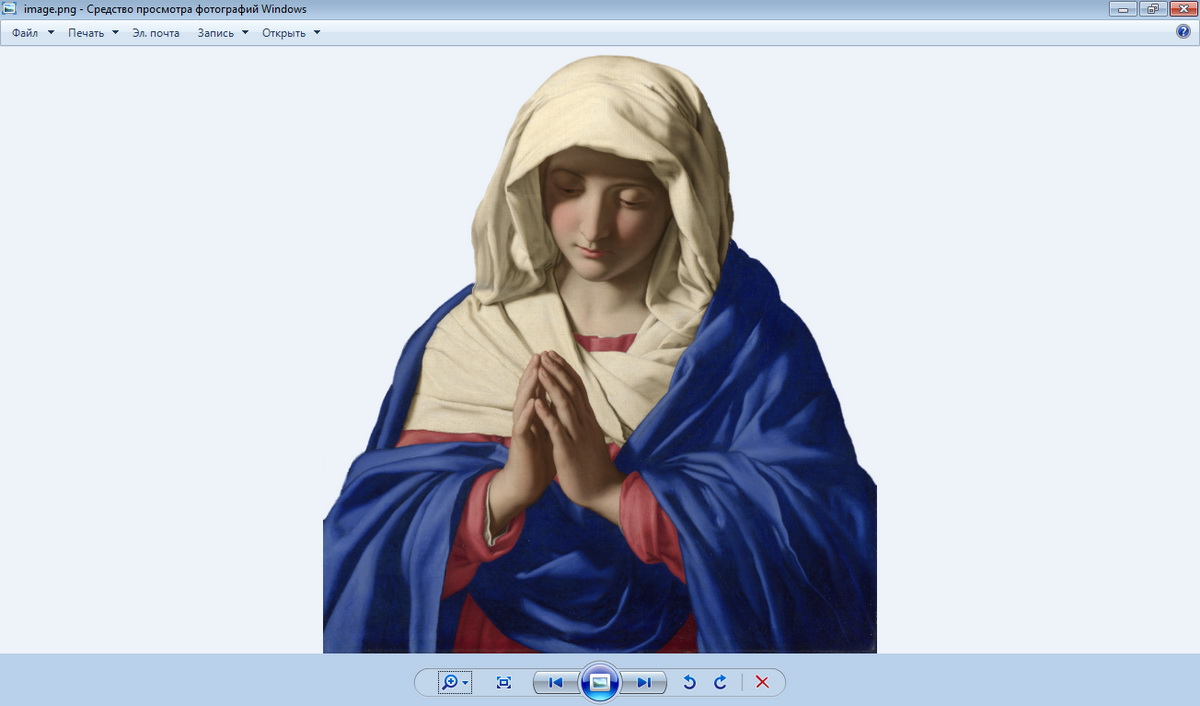Go to the previous photo
This screenshot has height=706, width=1200.
pos(555,682)
